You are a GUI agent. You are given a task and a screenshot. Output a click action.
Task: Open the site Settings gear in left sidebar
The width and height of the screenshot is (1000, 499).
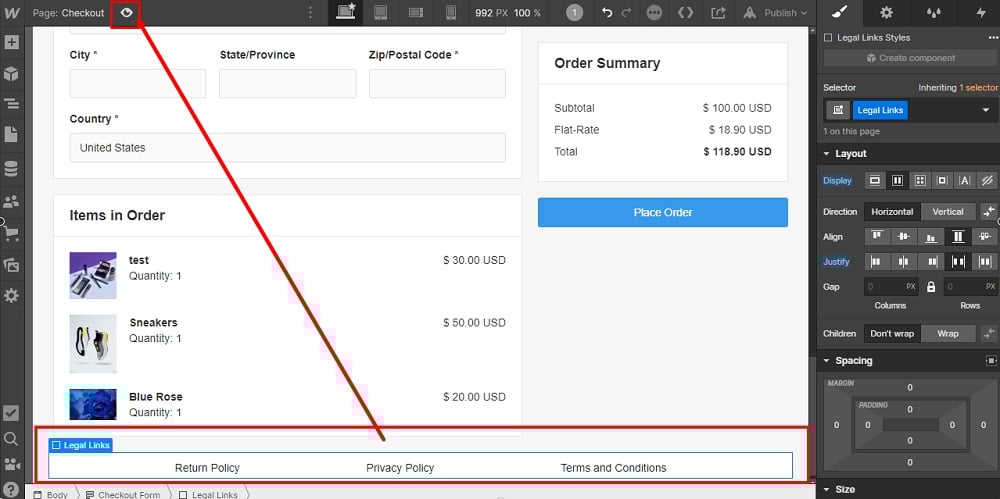tap(11, 295)
